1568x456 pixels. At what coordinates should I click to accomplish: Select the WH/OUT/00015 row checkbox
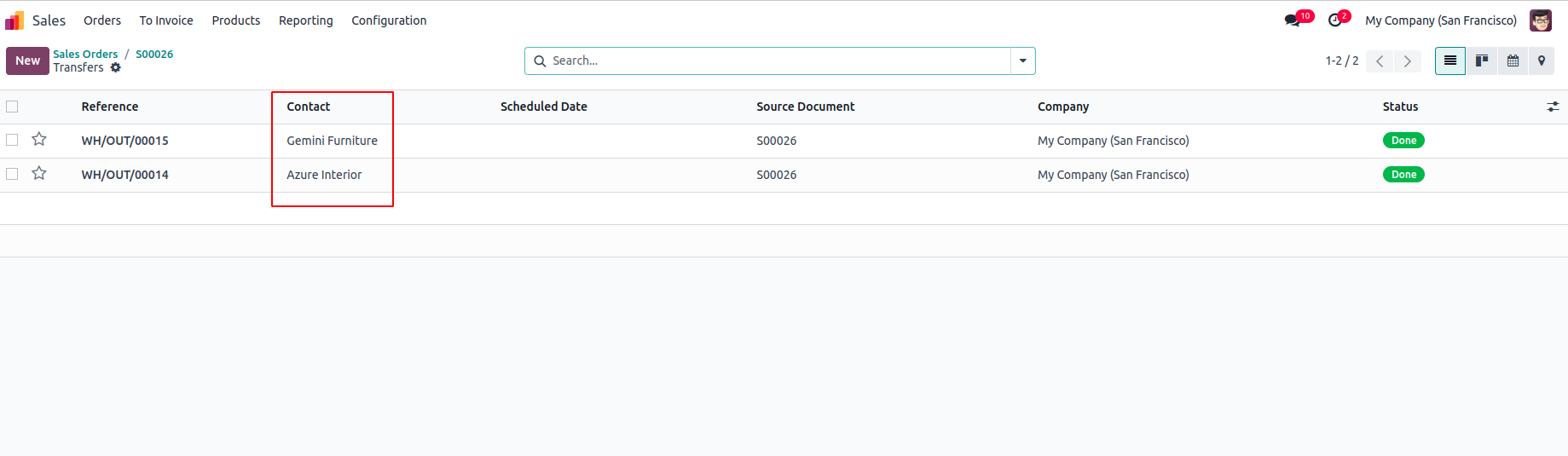[x=12, y=140]
